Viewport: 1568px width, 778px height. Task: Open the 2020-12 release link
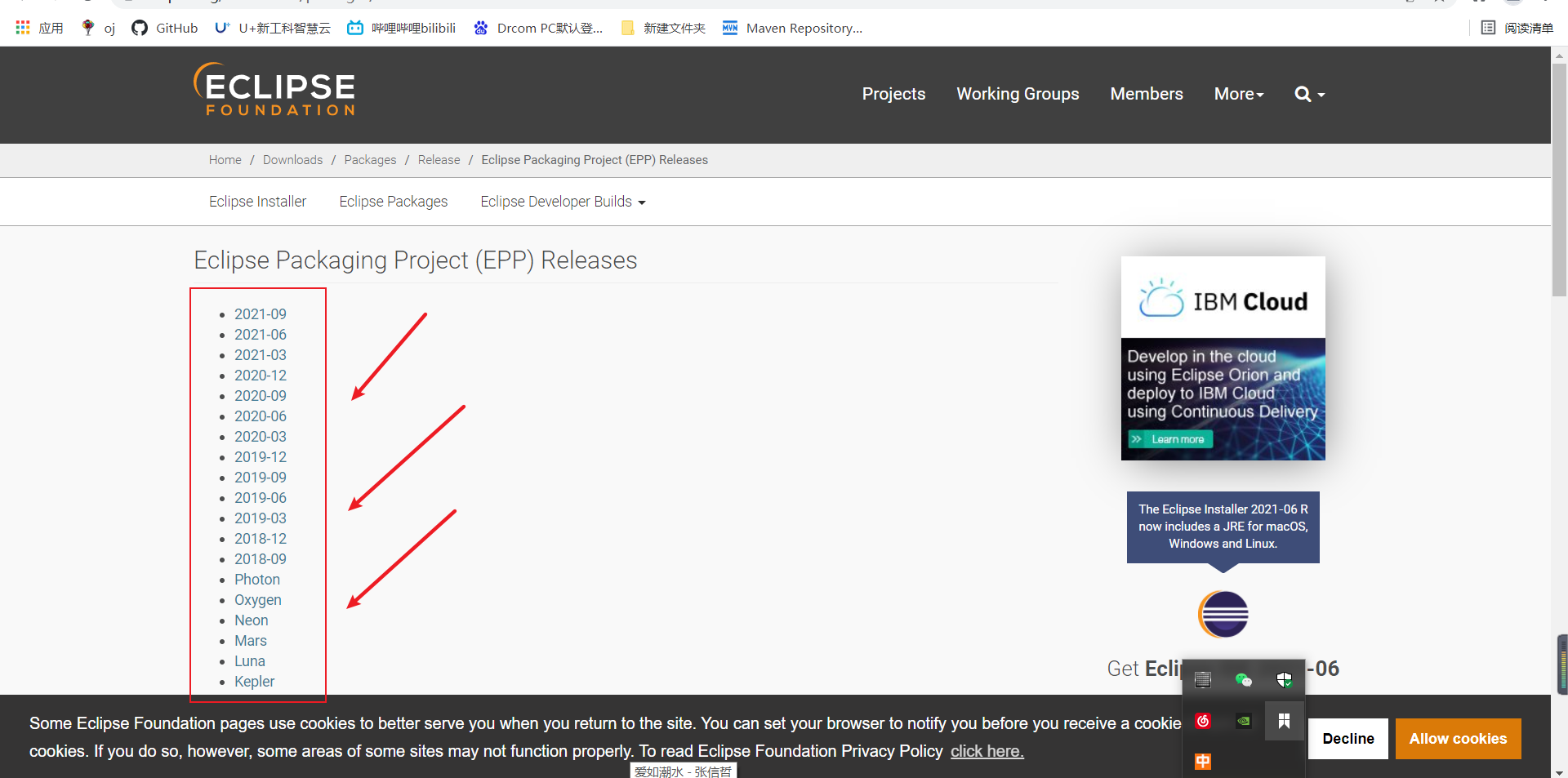(x=261, y=376)
